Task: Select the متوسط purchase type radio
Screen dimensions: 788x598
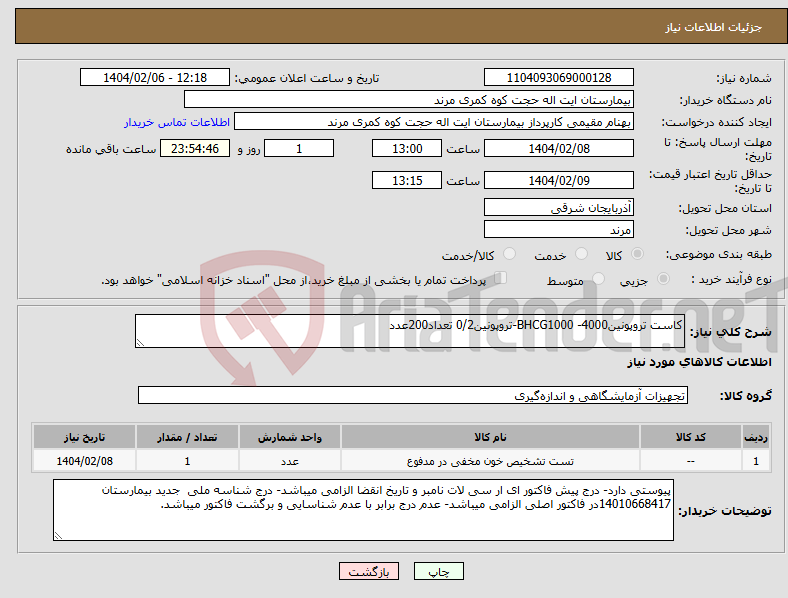Action: coord(598,278)
